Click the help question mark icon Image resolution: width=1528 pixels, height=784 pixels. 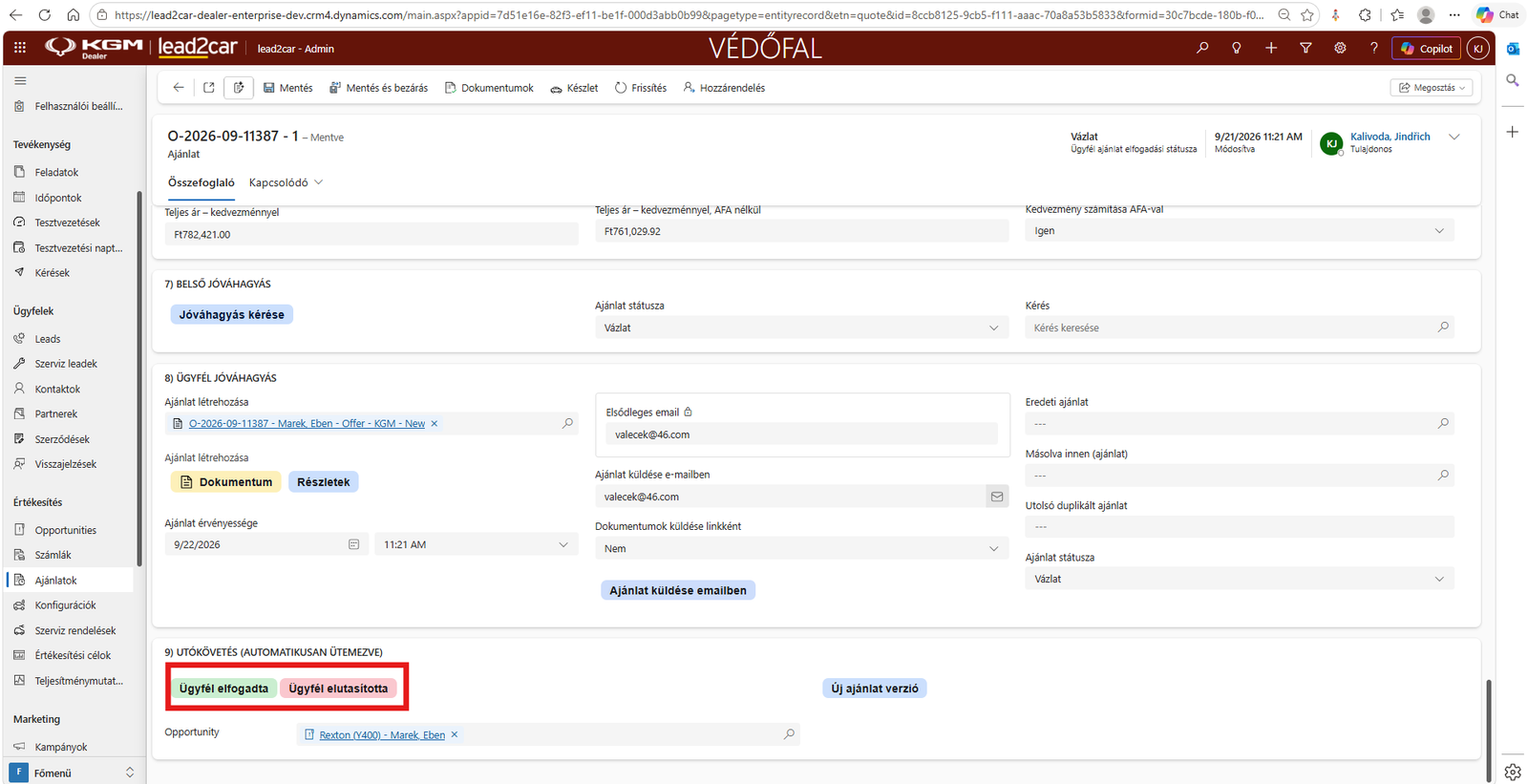[1374, 48]
